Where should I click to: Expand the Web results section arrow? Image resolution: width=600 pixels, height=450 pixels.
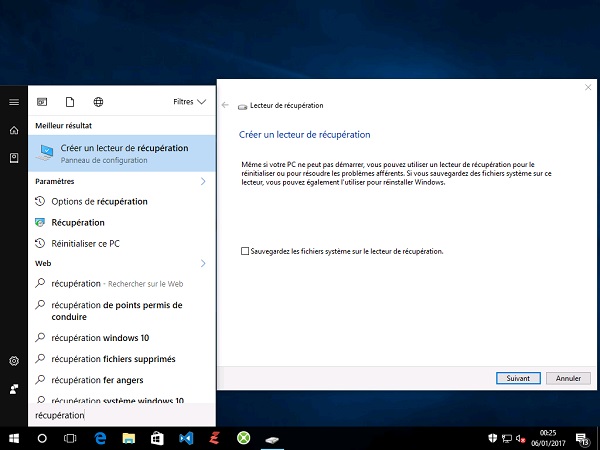[203, 263]
